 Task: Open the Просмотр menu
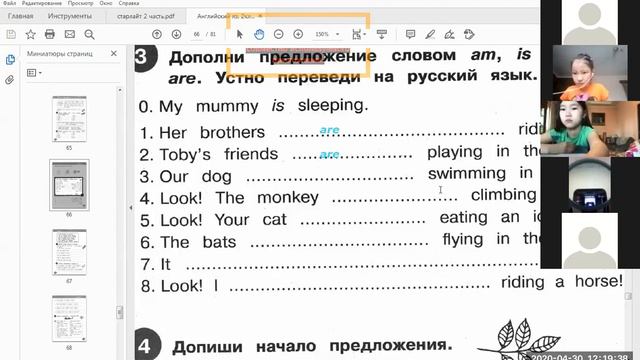[80, 3]
